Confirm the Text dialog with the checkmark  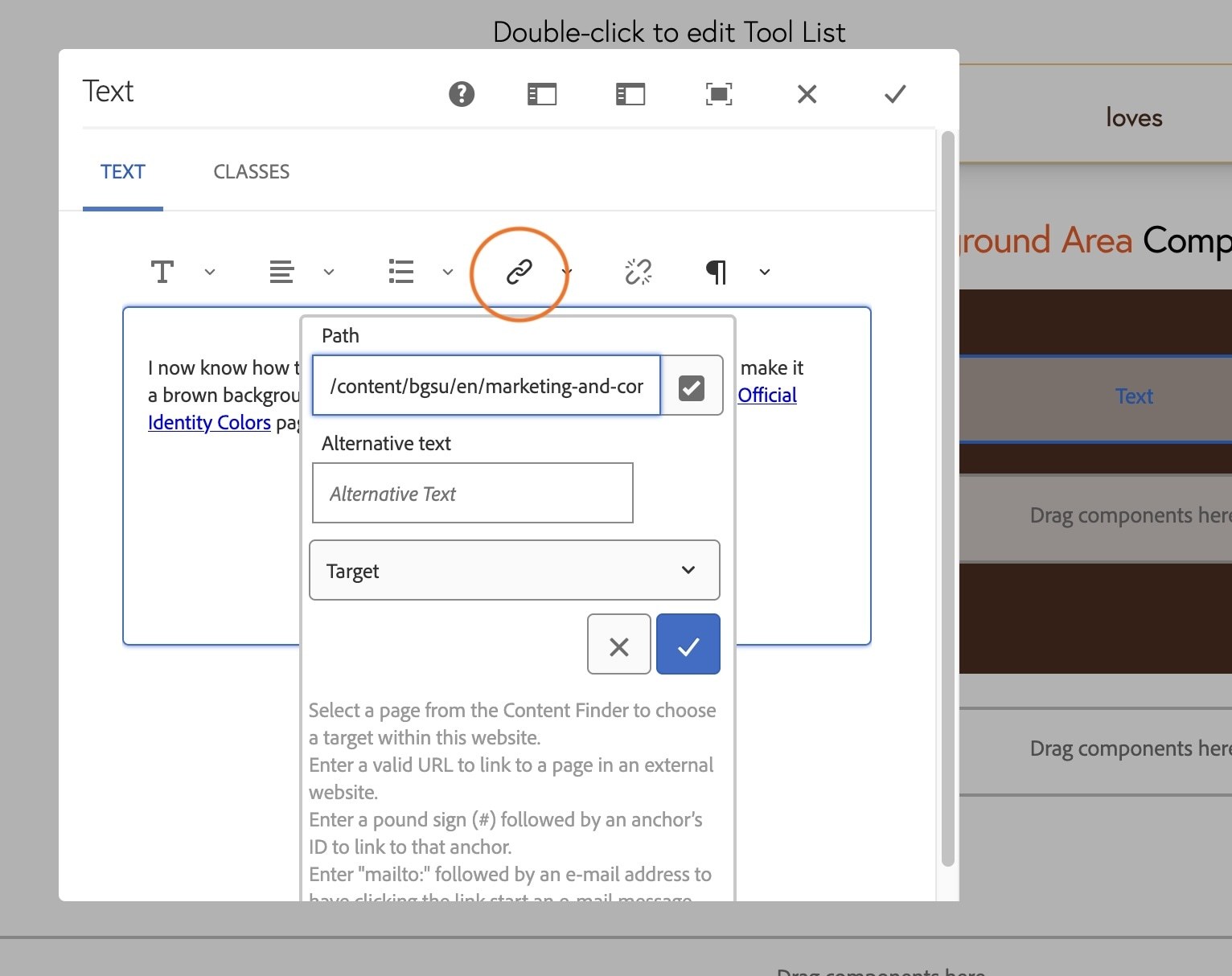(x=895, y=94)
